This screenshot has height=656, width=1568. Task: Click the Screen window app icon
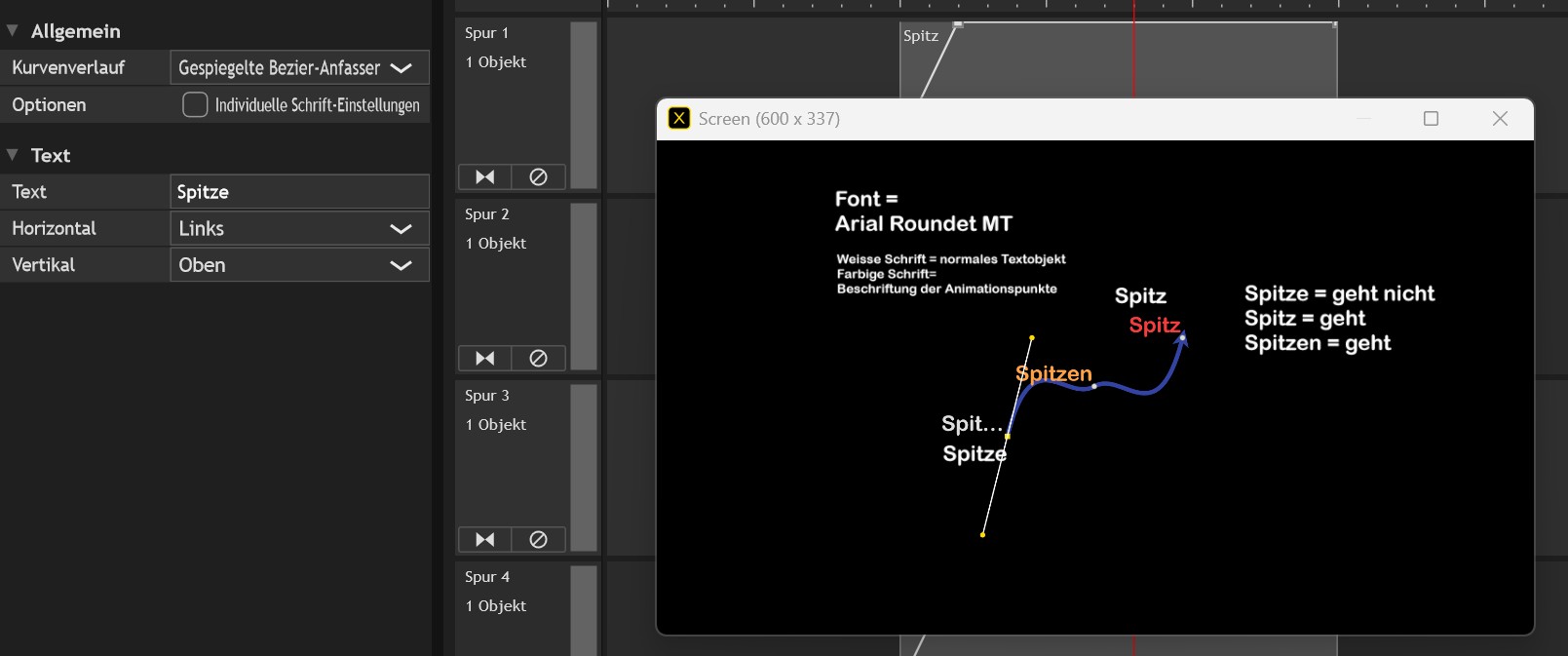[679, 119]
